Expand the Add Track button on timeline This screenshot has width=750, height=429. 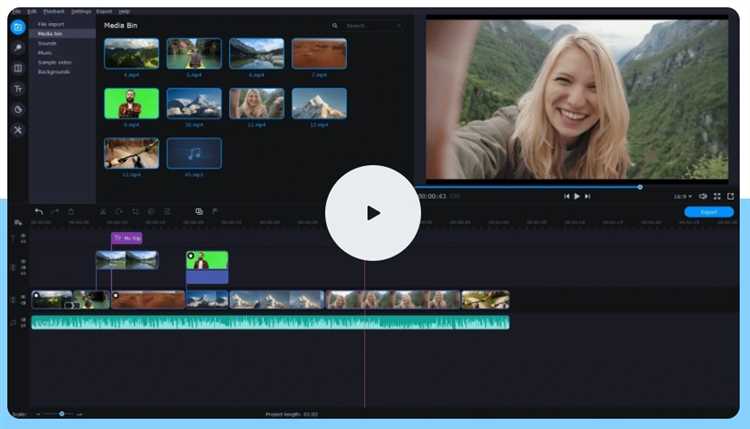click(x=18, y=222)
